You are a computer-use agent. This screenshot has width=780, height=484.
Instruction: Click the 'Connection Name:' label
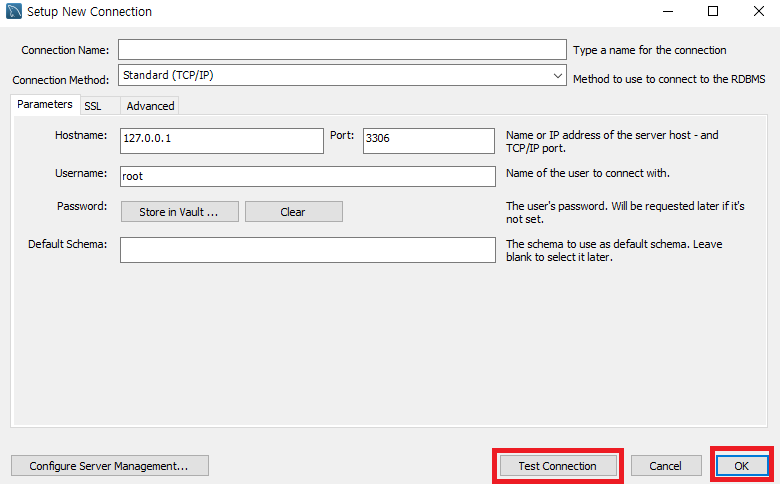point(65,50)
